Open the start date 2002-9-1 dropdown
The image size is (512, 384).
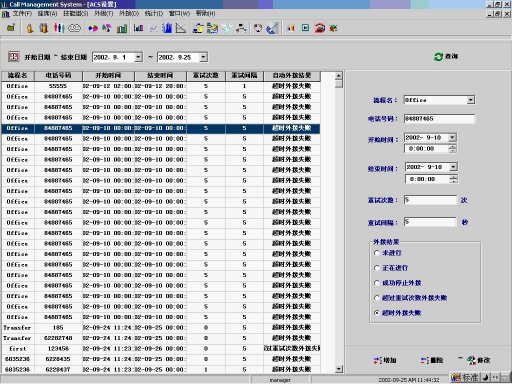coord(138,57)
